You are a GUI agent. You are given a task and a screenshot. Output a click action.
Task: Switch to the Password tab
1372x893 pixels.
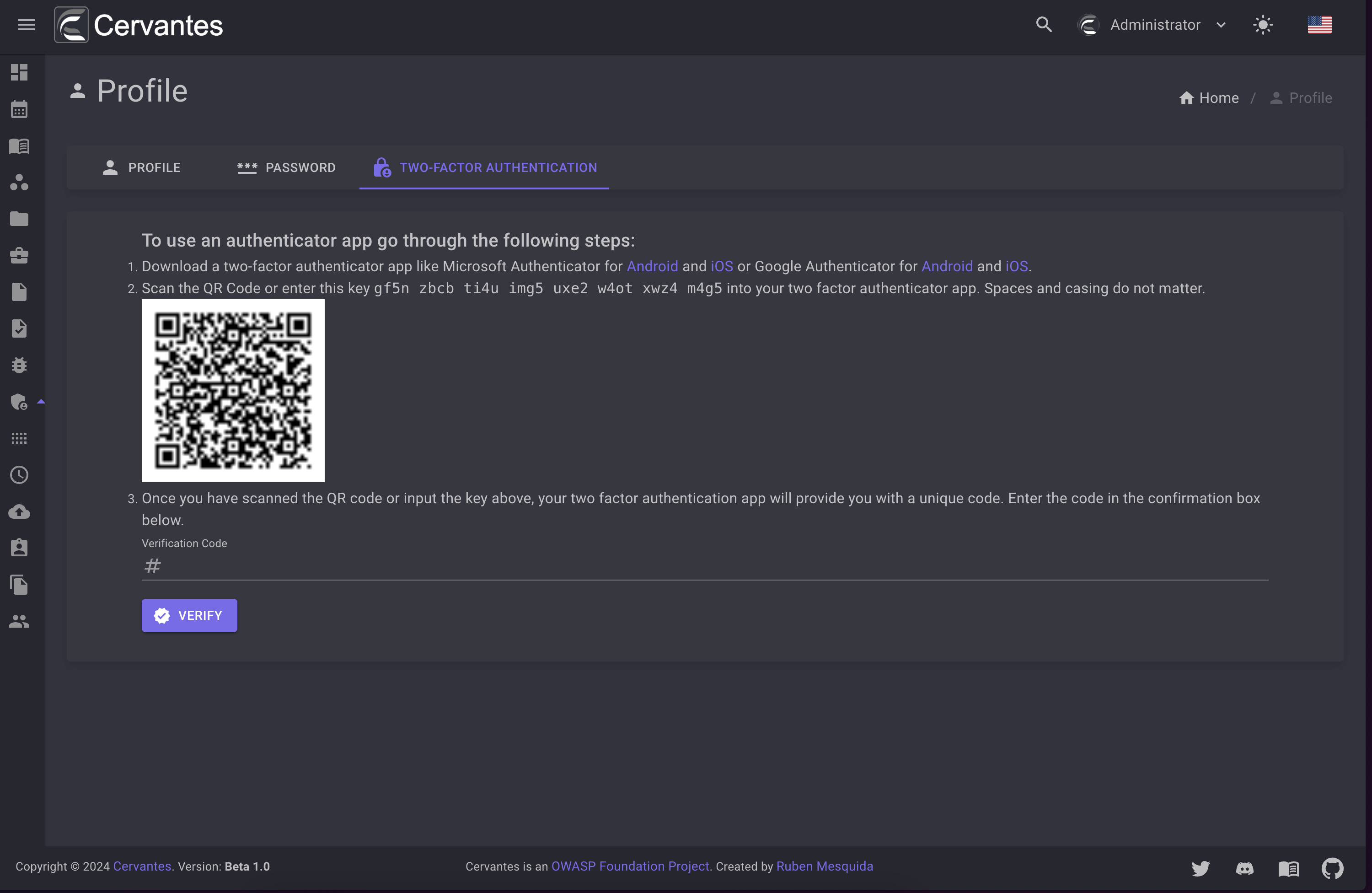click(286, 168)
